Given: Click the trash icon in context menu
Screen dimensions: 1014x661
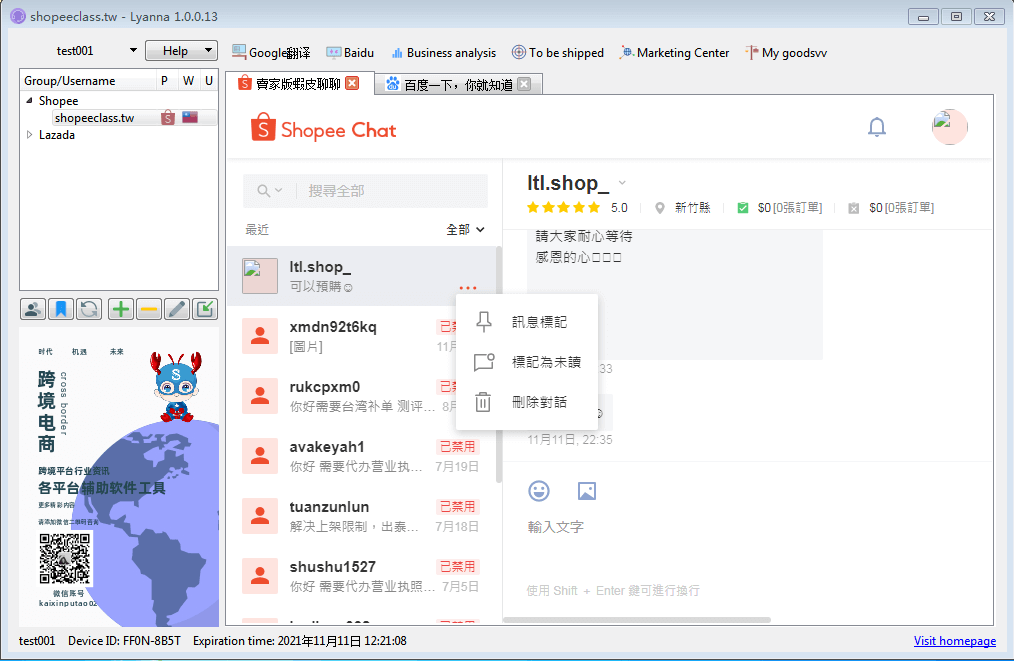Looking at the screenshot, I should click(x=483, y=402).
